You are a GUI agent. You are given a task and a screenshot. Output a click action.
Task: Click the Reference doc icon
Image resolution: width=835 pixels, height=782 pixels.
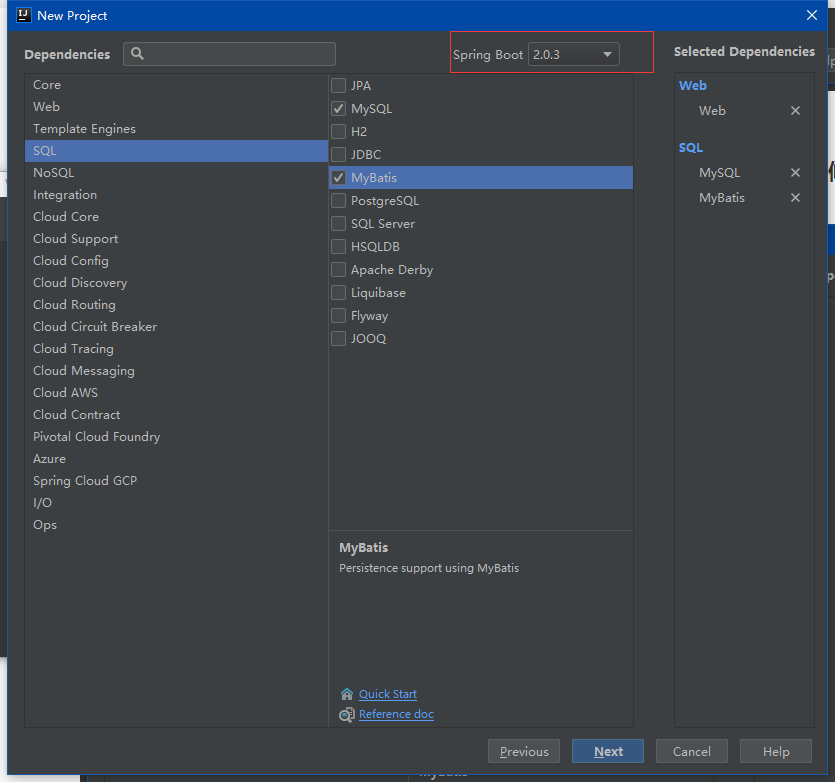click(x=347, y=714)
